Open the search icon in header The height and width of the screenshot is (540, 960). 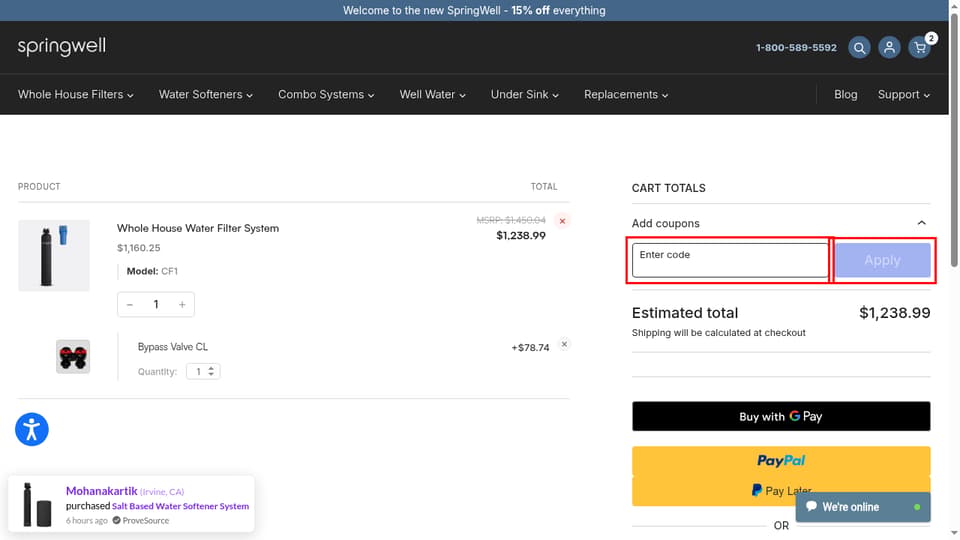pyautogui.click(x=859, y=48)
